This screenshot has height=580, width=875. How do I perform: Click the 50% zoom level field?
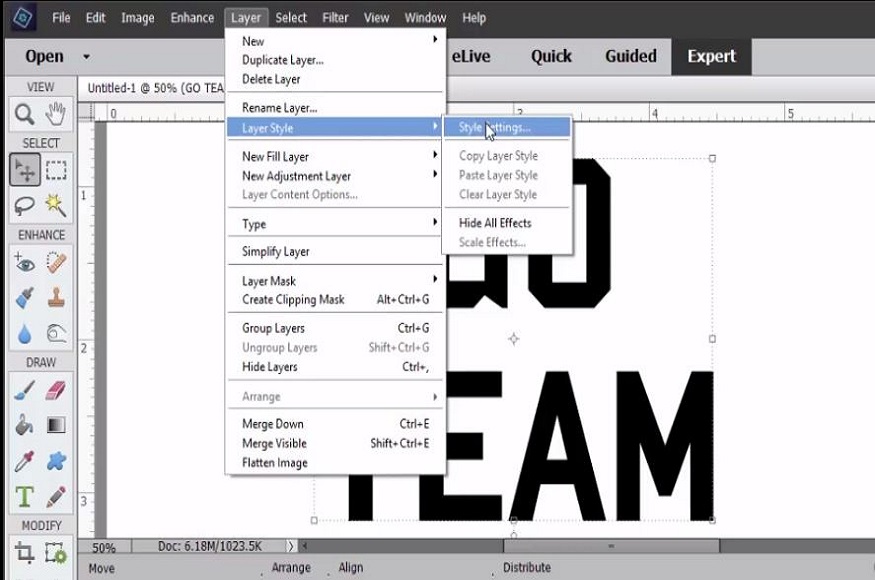pos(104,547)
